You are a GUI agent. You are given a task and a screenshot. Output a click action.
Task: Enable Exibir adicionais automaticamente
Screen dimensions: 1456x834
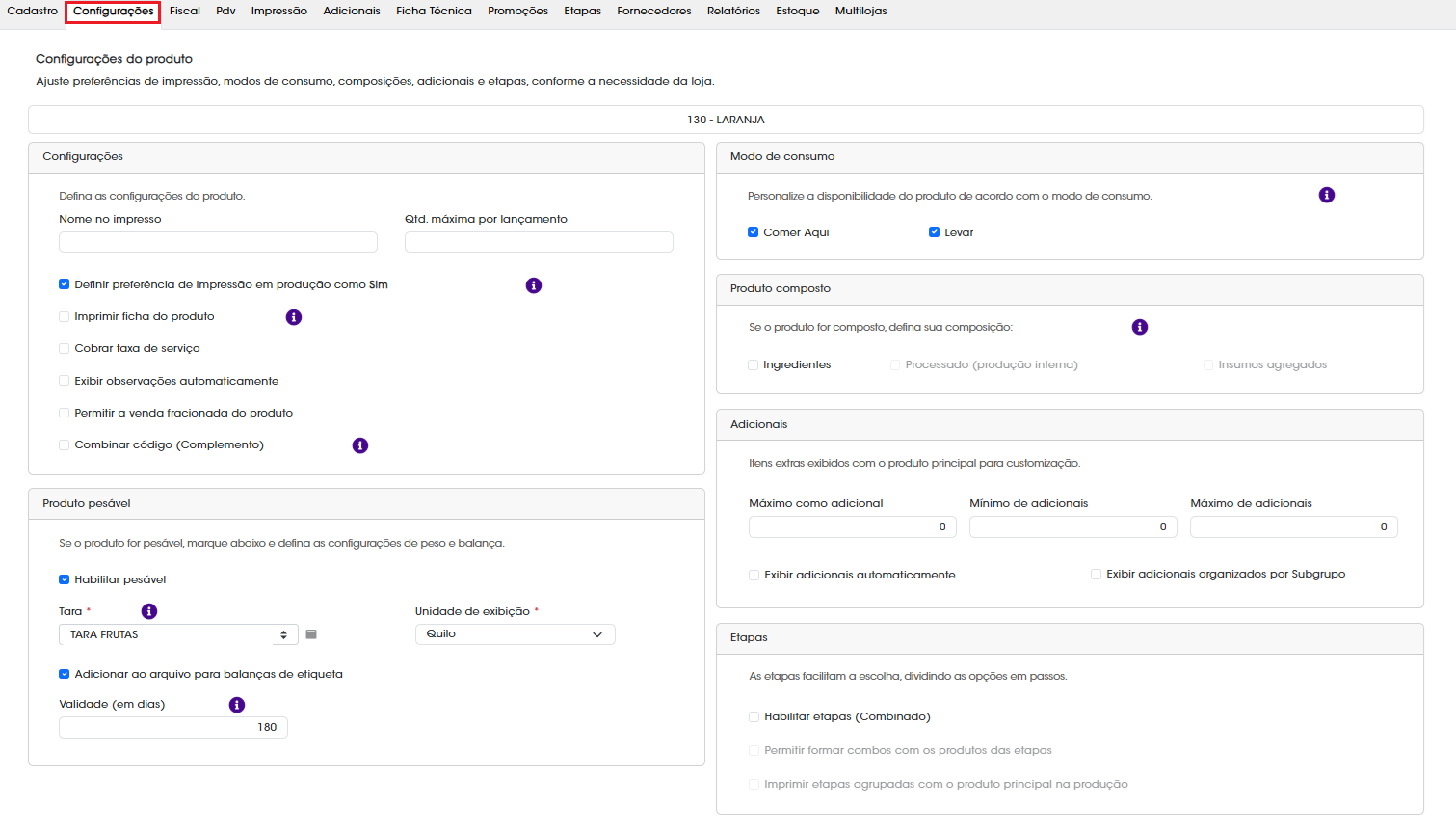(x=754, y=575)
